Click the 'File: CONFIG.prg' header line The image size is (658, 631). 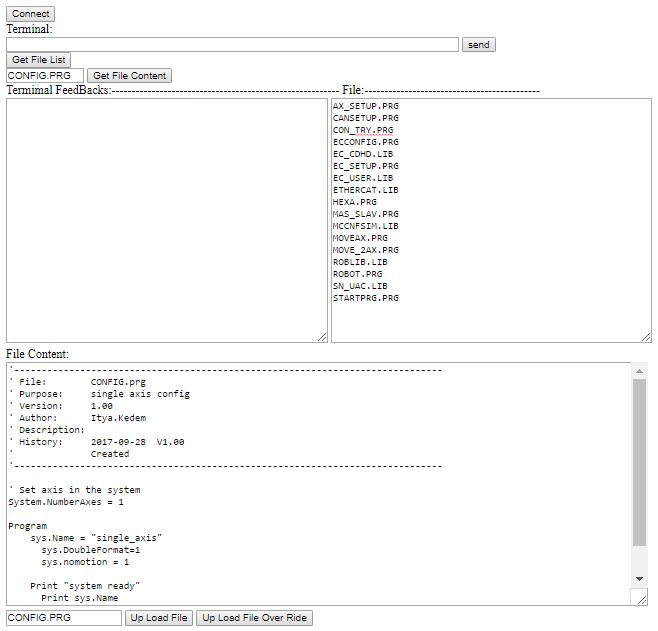tap(78, 382)
